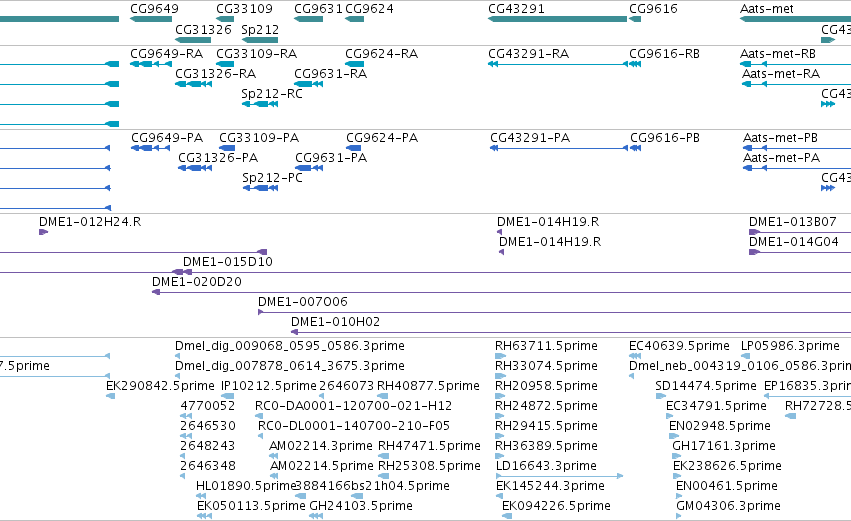The image size is (851, 521).
Task: Select clone DME1-007O06
Action: (303, 302)
